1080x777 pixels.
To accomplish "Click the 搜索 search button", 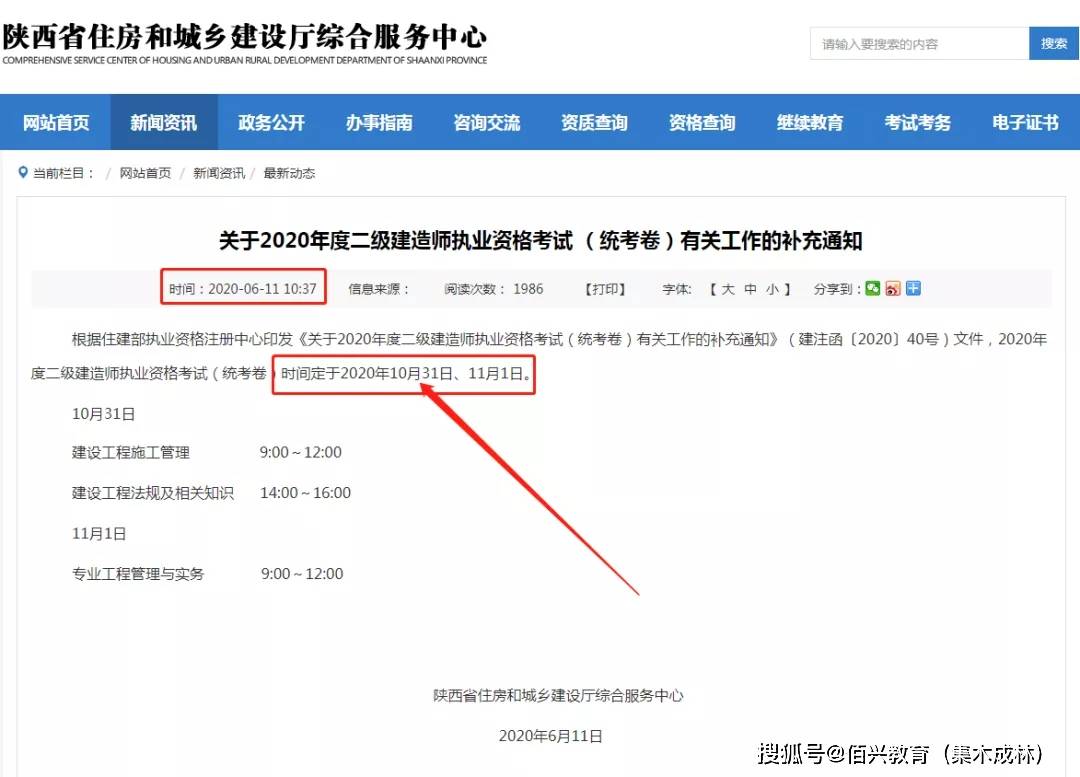I will (1053, 43).
